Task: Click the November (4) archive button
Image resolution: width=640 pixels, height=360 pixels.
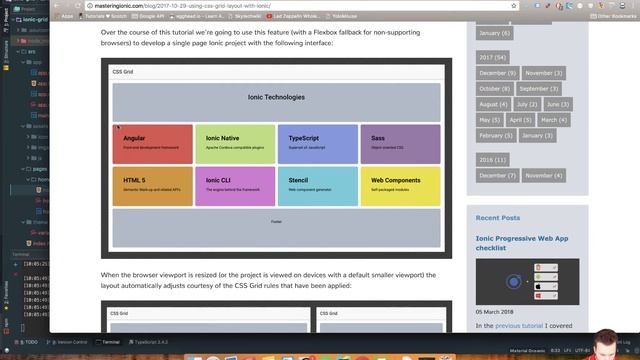Action: [x=544, y=176]
